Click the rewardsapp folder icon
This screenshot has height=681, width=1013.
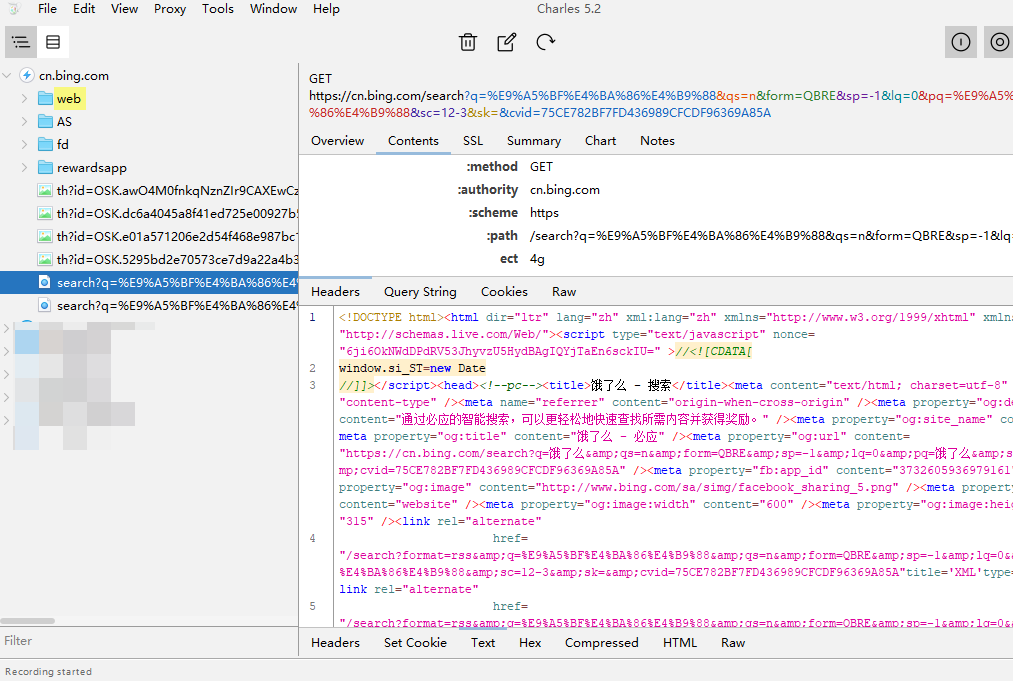coord(45,167)
